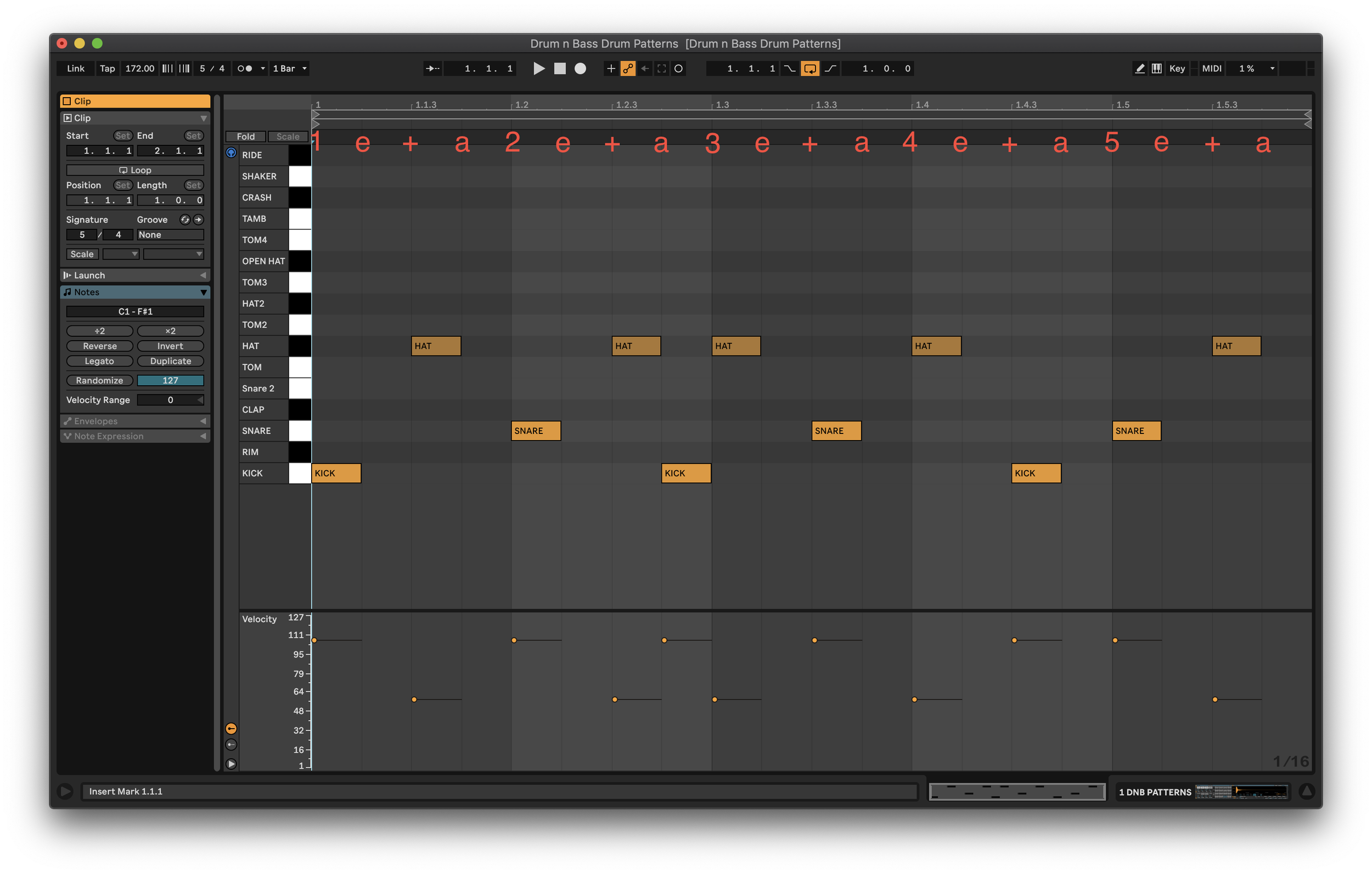Screen dimensions: 1372x874
Task: Click the Duplicate notes button
Action: click(x=170, y=361)
